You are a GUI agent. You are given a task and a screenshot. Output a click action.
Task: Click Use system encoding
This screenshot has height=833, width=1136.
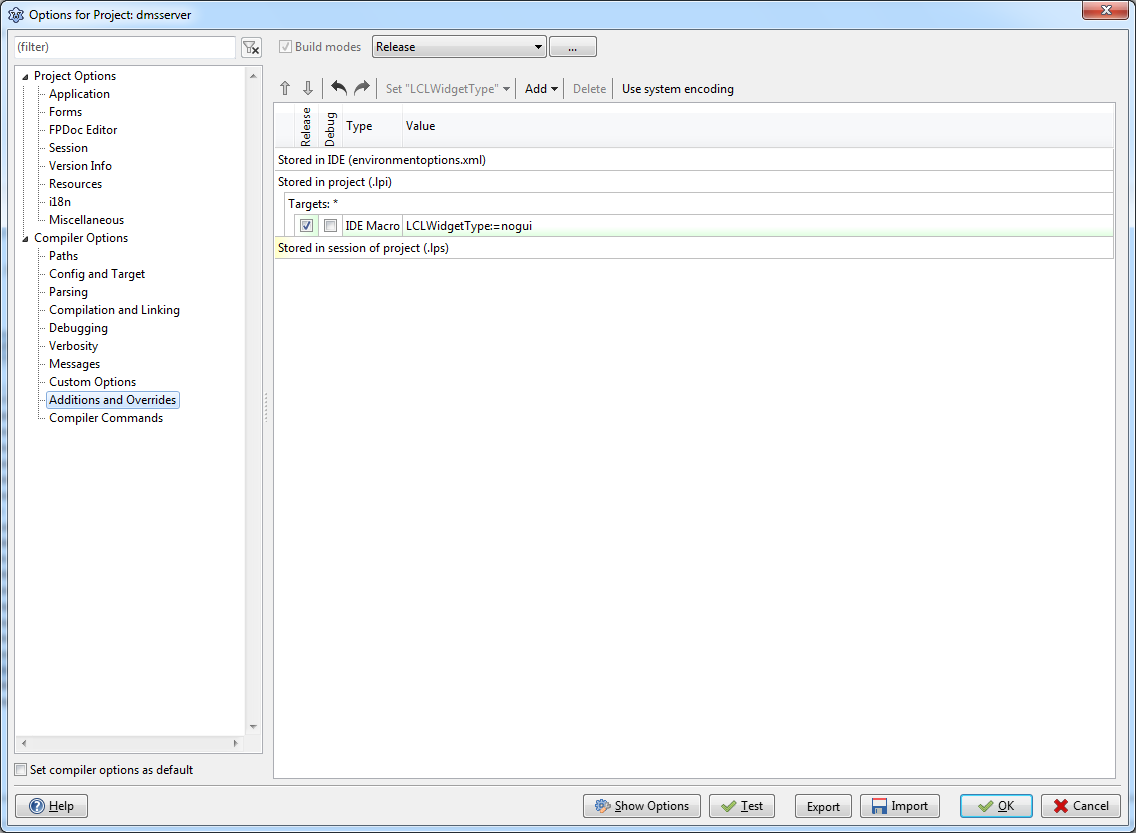coord(677,88)
